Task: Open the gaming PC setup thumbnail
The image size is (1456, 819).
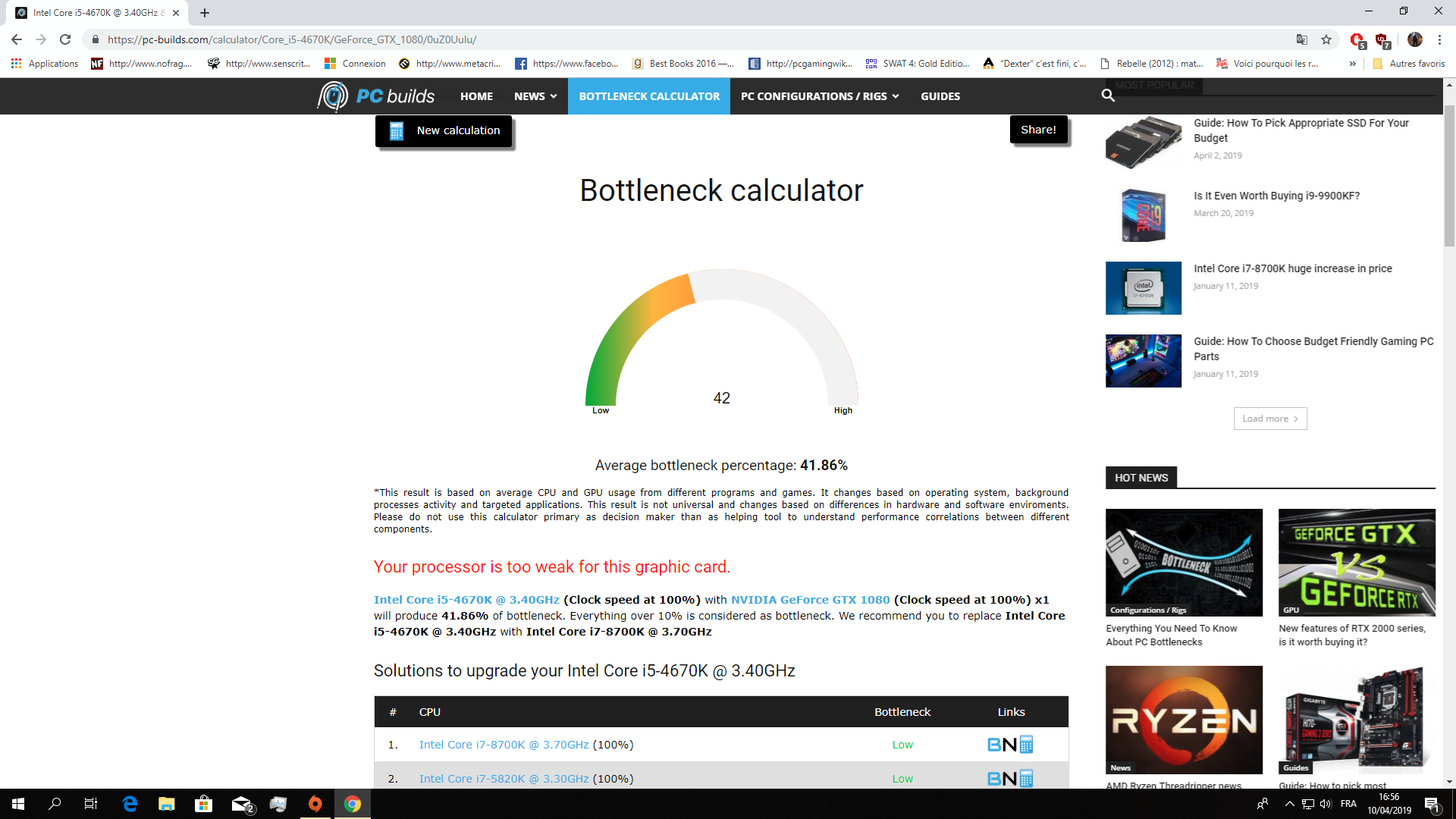Action: [x=1144, y=361]
